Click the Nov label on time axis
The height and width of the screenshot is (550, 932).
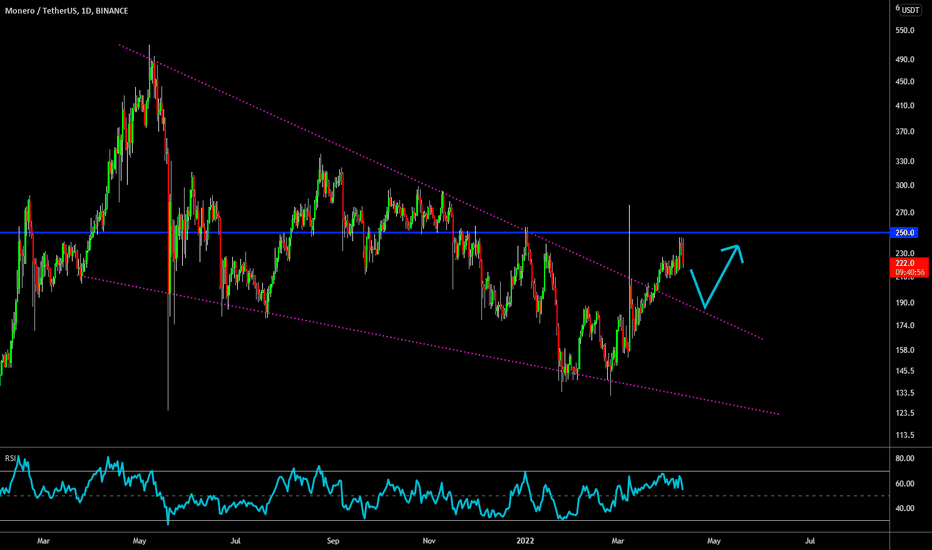point(429,541)
